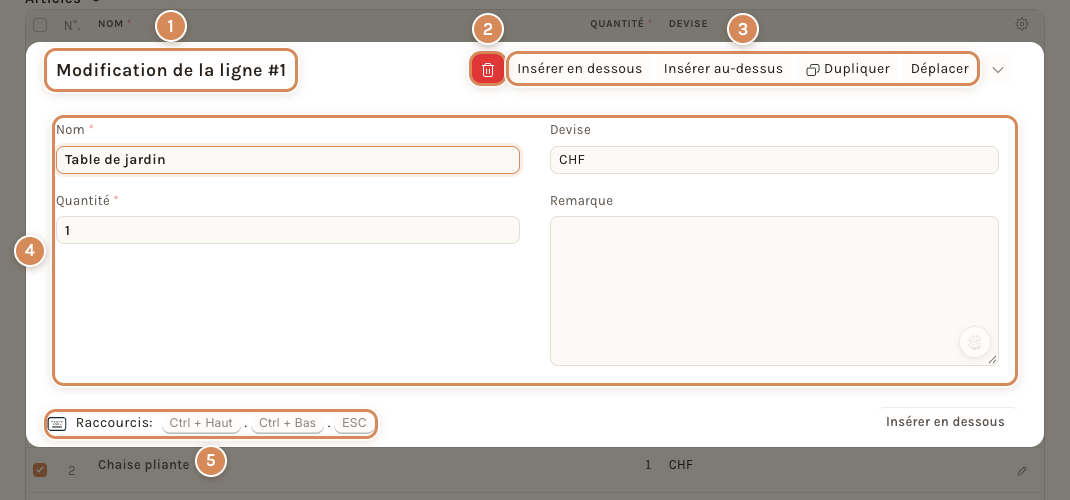Select Déplacer to move the row
Image resolution: width=1070 pixels, height=500 pixels.
click(x=940, y=69)
